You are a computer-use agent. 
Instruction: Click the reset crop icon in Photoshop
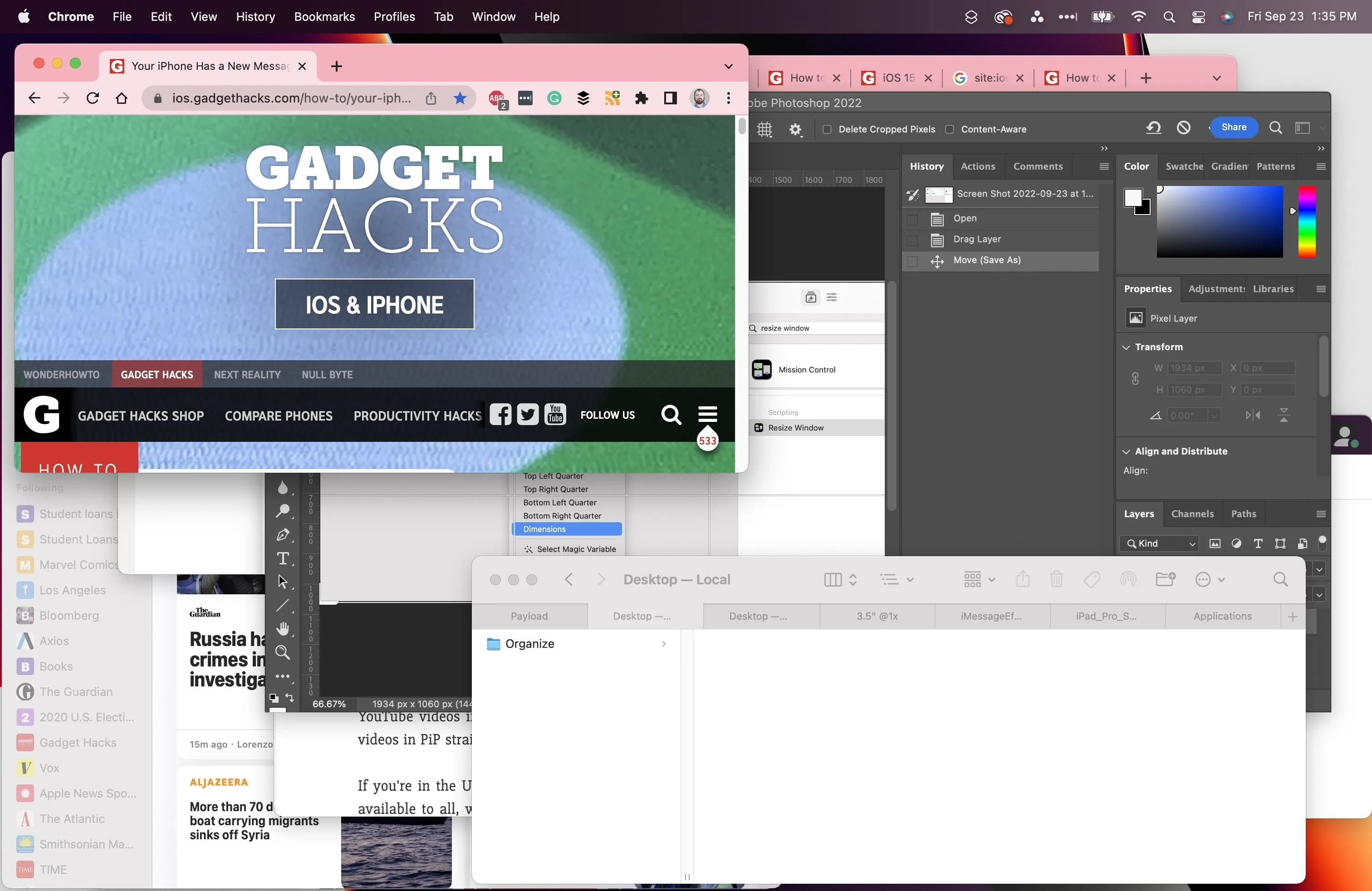click(x=1153, y=127)
